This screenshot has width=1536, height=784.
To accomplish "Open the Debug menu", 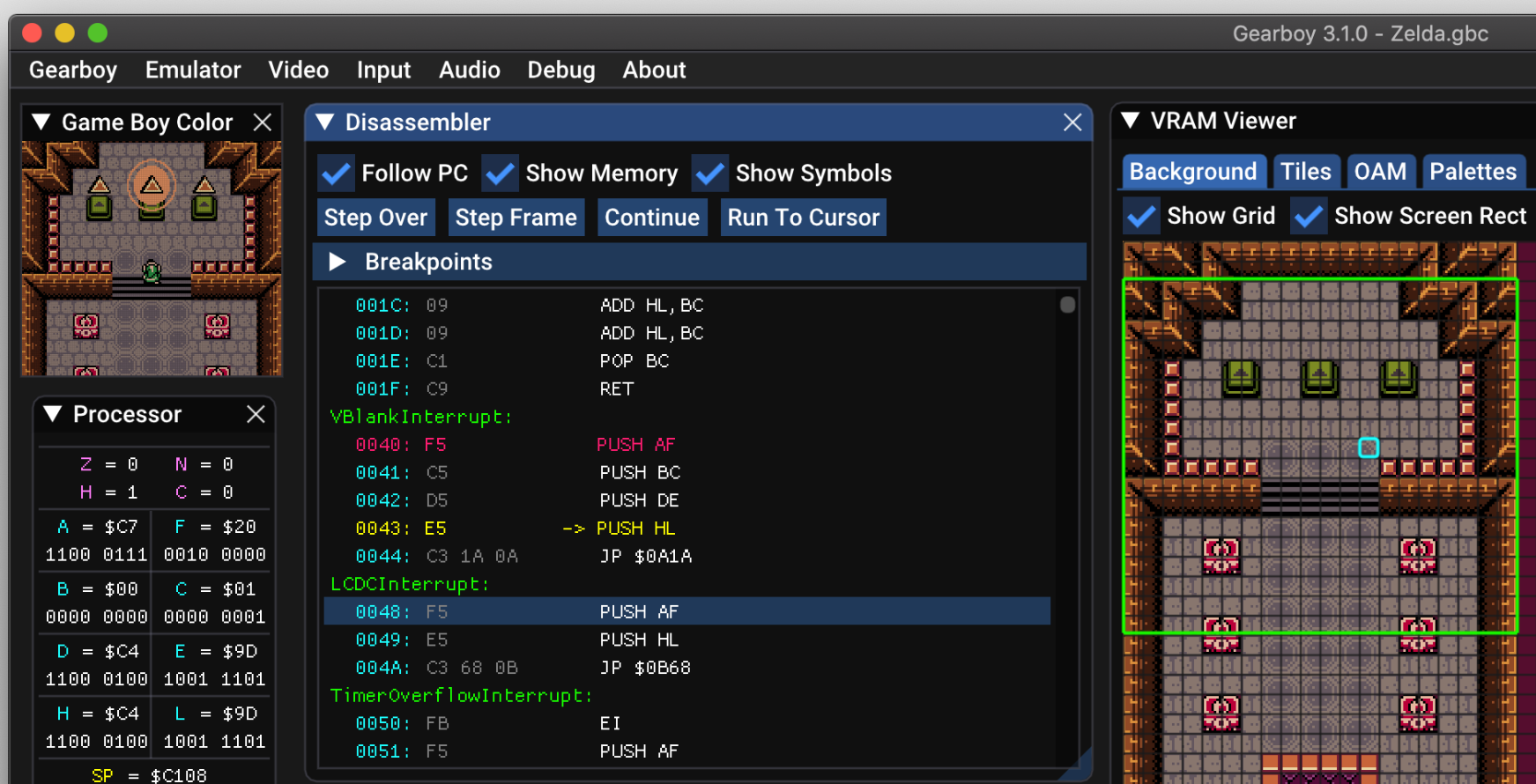I will coord(560,70).
